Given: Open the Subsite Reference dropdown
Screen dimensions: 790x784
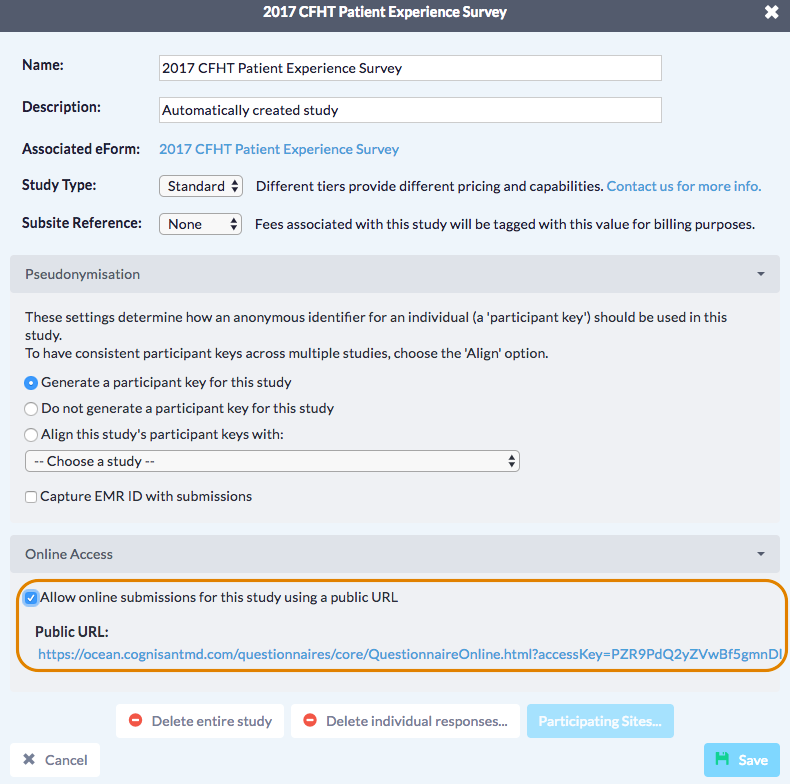Looking at the screenshot, I should (x=200, y=224).
